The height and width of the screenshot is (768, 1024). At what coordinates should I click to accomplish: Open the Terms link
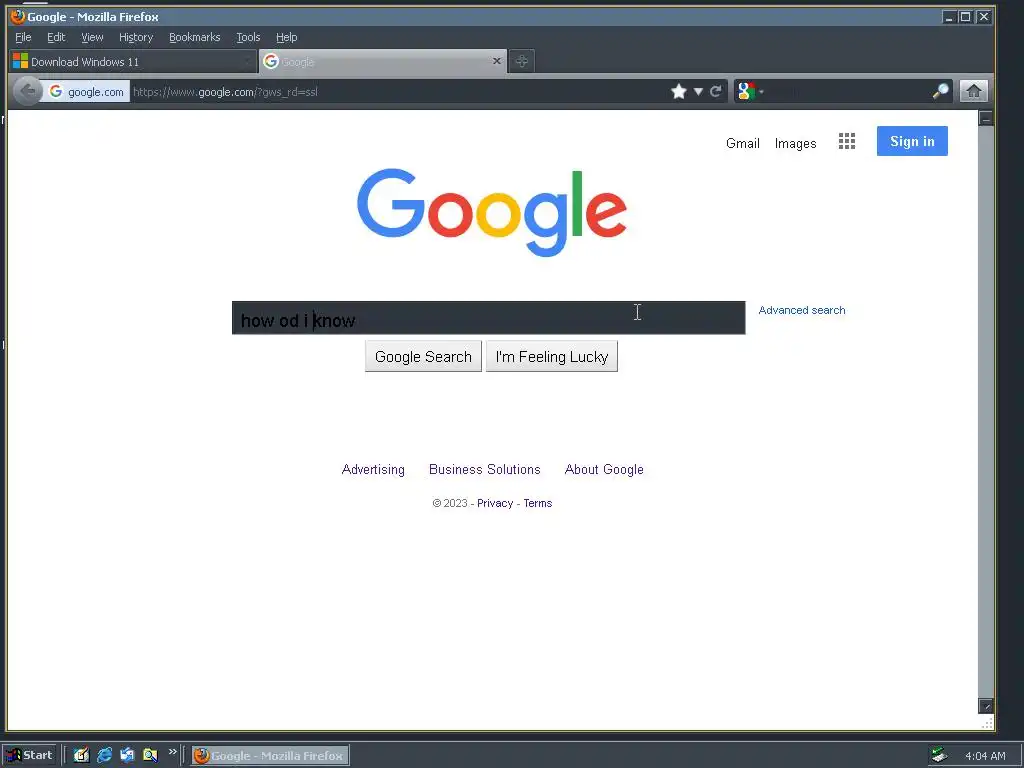pyautogui.click(x=537, y=503)
